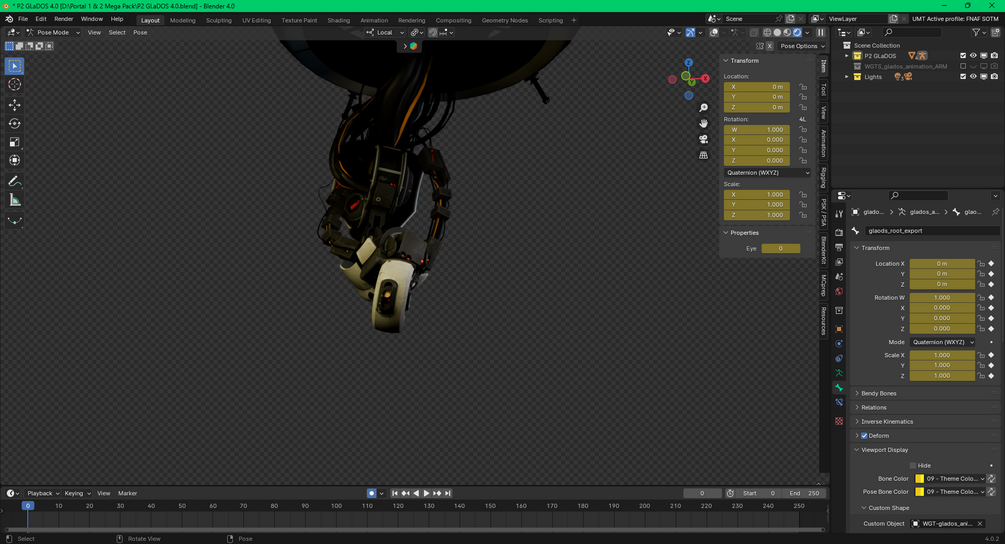Open the File menu
The image size is (1005, 544).
[22, 19]
